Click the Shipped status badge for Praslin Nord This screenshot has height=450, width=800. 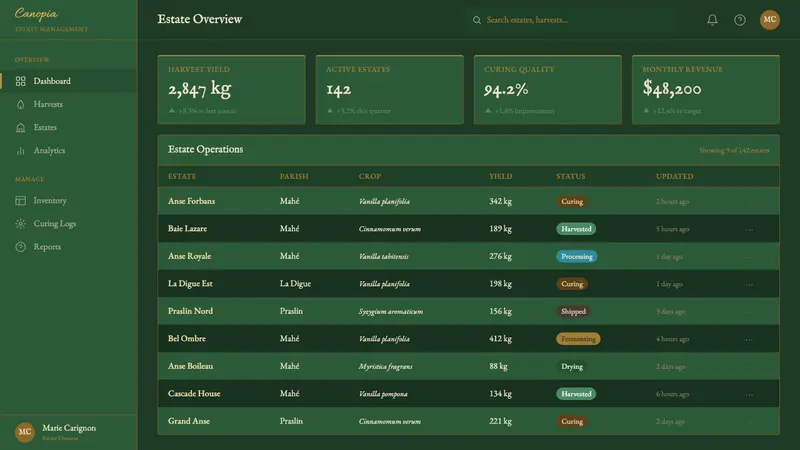[573, 311]
